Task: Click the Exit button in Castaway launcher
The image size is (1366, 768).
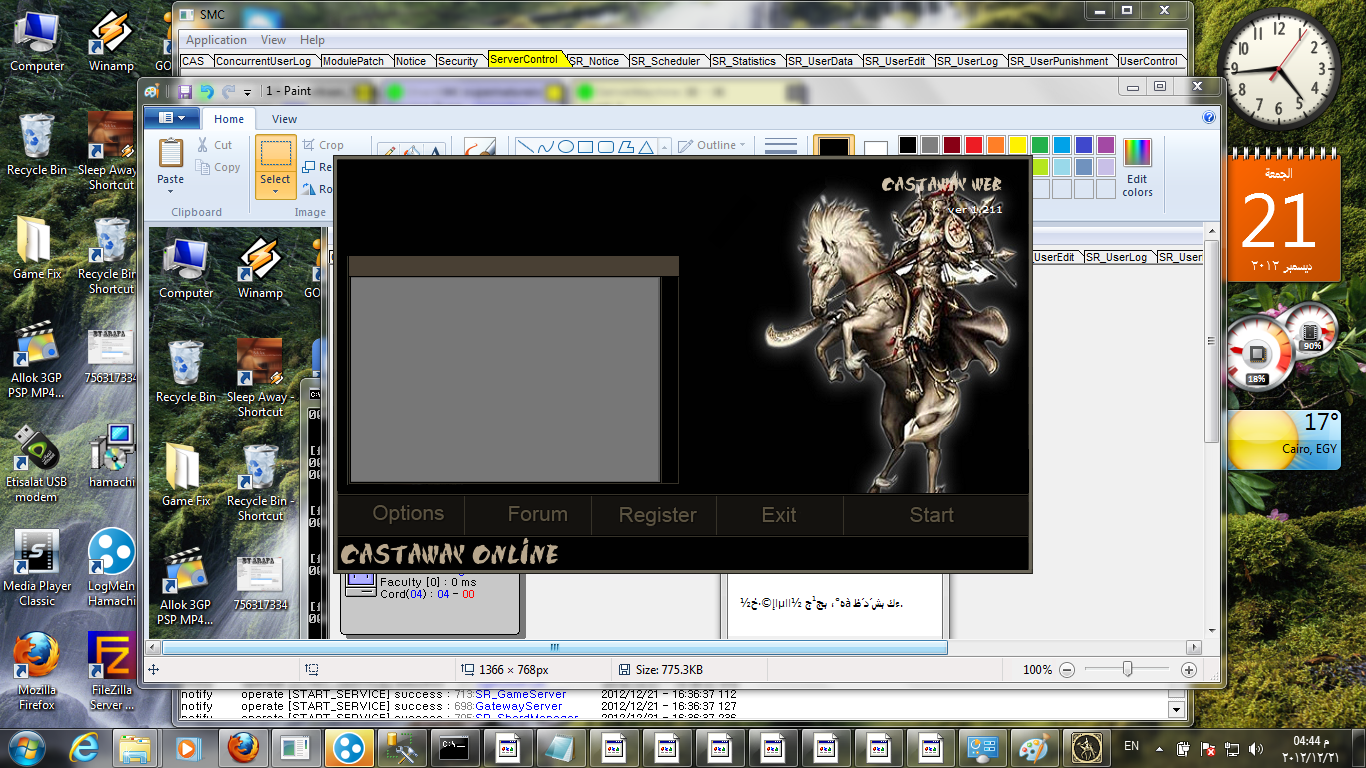Action: [x=779, y=516]
